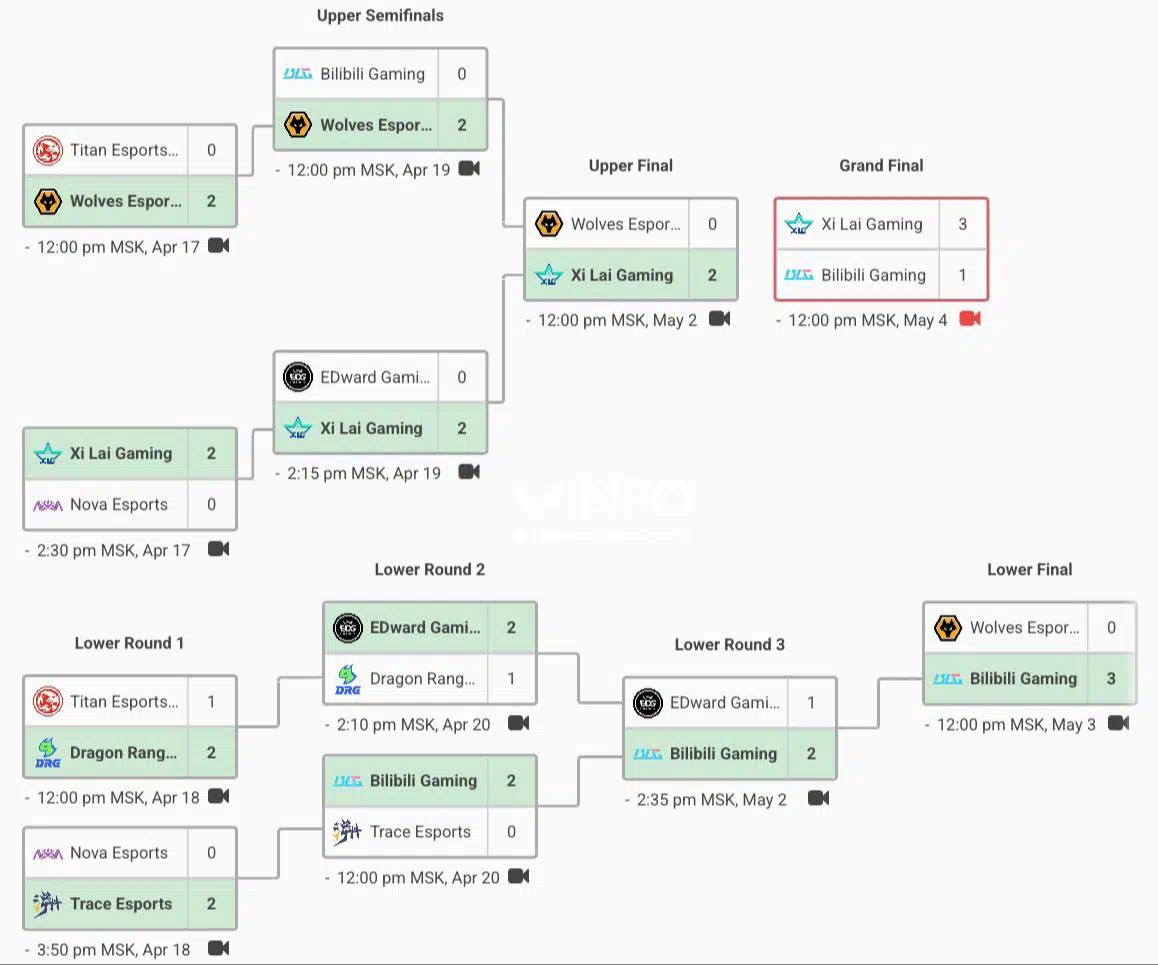Open video icon for 3:50 pm MSK, Apr 18
The width and height of the screenshot is (1158, 965).
click(x=219, y=948)
